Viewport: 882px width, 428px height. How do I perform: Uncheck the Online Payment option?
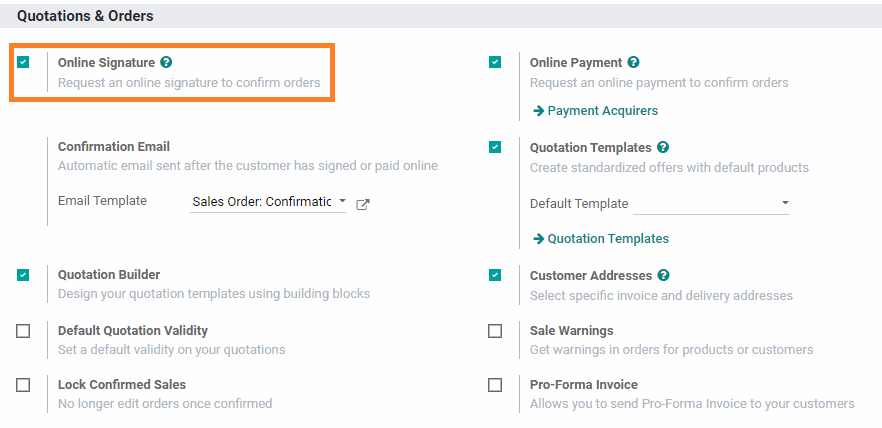495,62
